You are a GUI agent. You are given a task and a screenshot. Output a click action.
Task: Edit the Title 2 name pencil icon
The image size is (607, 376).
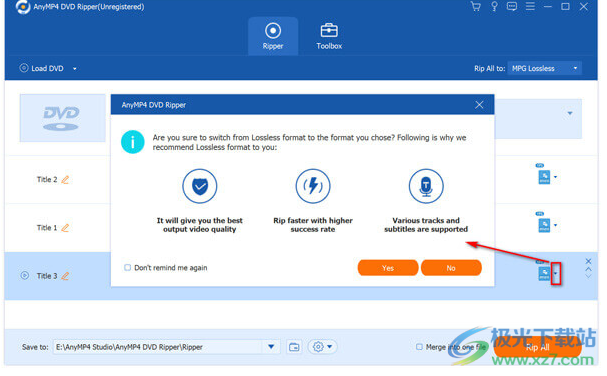click(65, 180)
